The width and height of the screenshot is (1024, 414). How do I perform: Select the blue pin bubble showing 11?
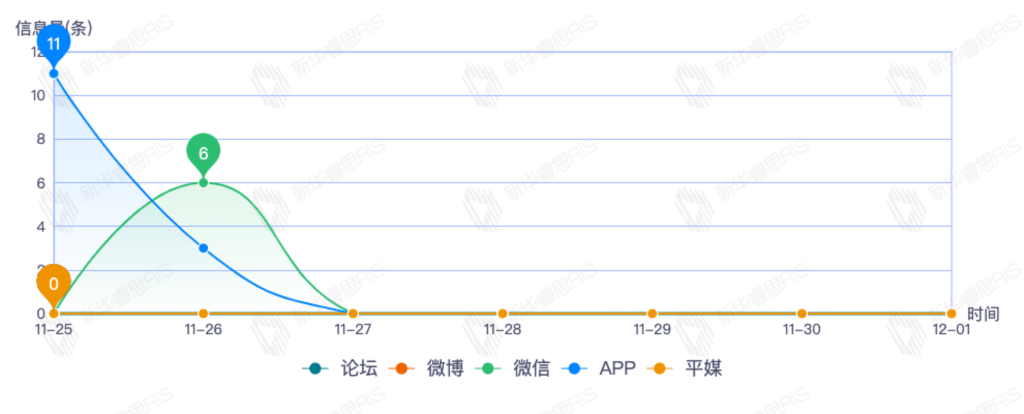pos(54,45)
